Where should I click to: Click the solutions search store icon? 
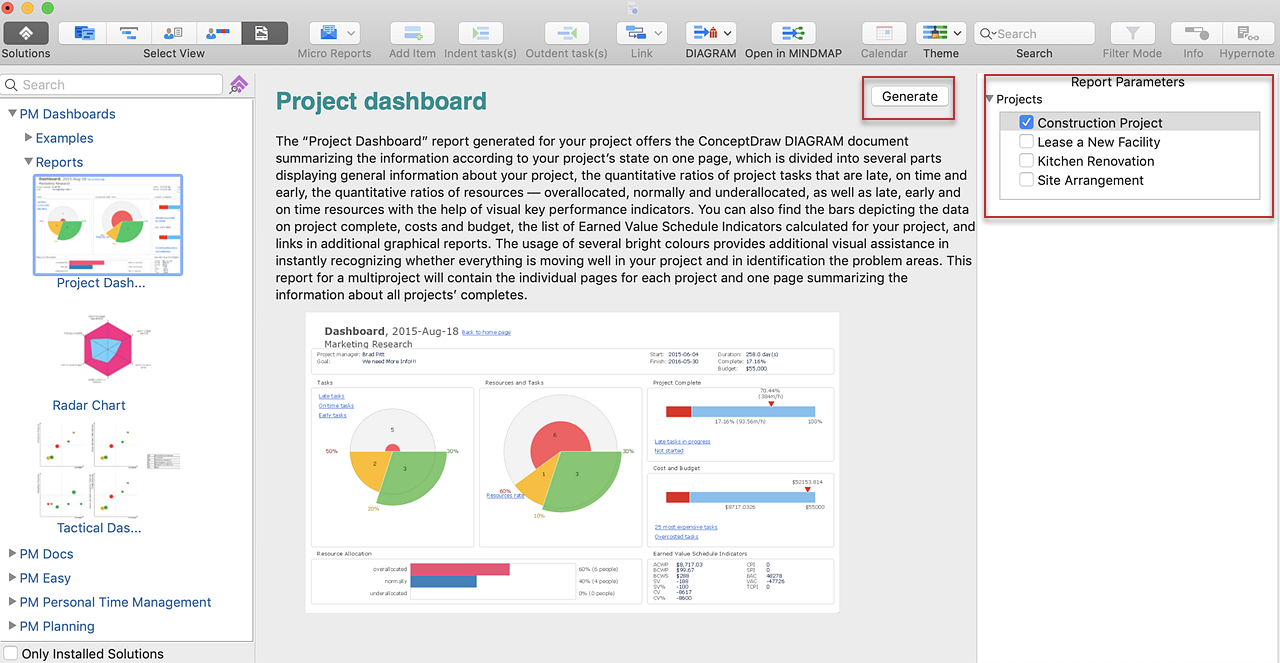point(238,85)
